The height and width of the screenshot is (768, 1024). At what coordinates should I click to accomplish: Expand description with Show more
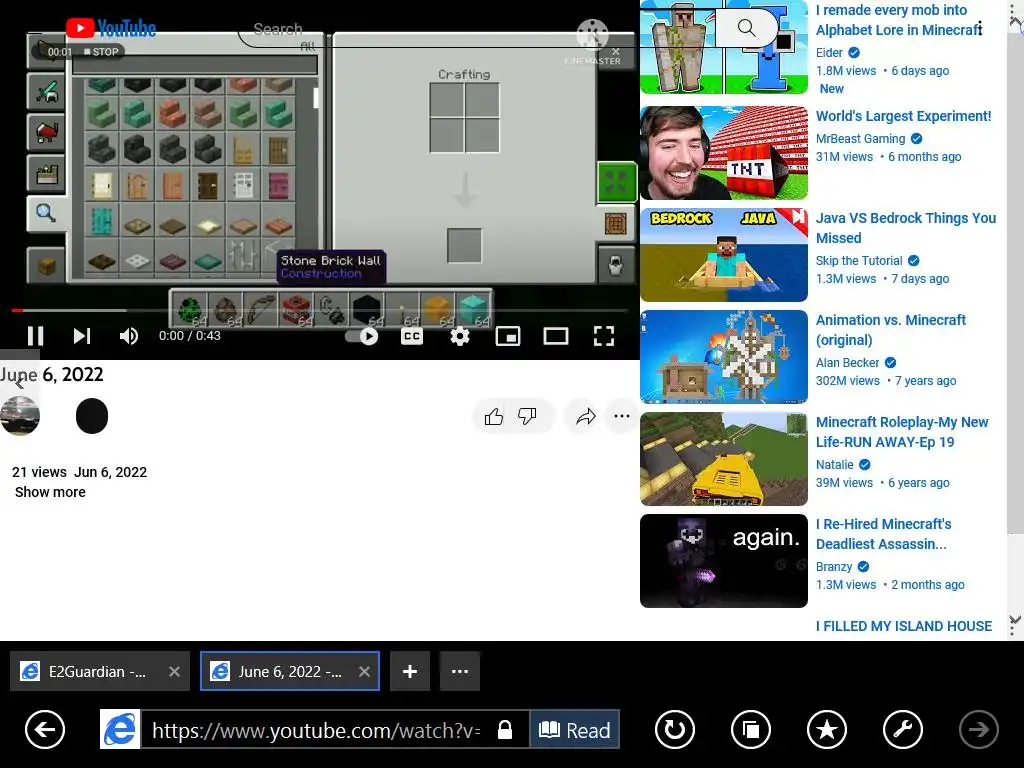(x=50, y=492)
